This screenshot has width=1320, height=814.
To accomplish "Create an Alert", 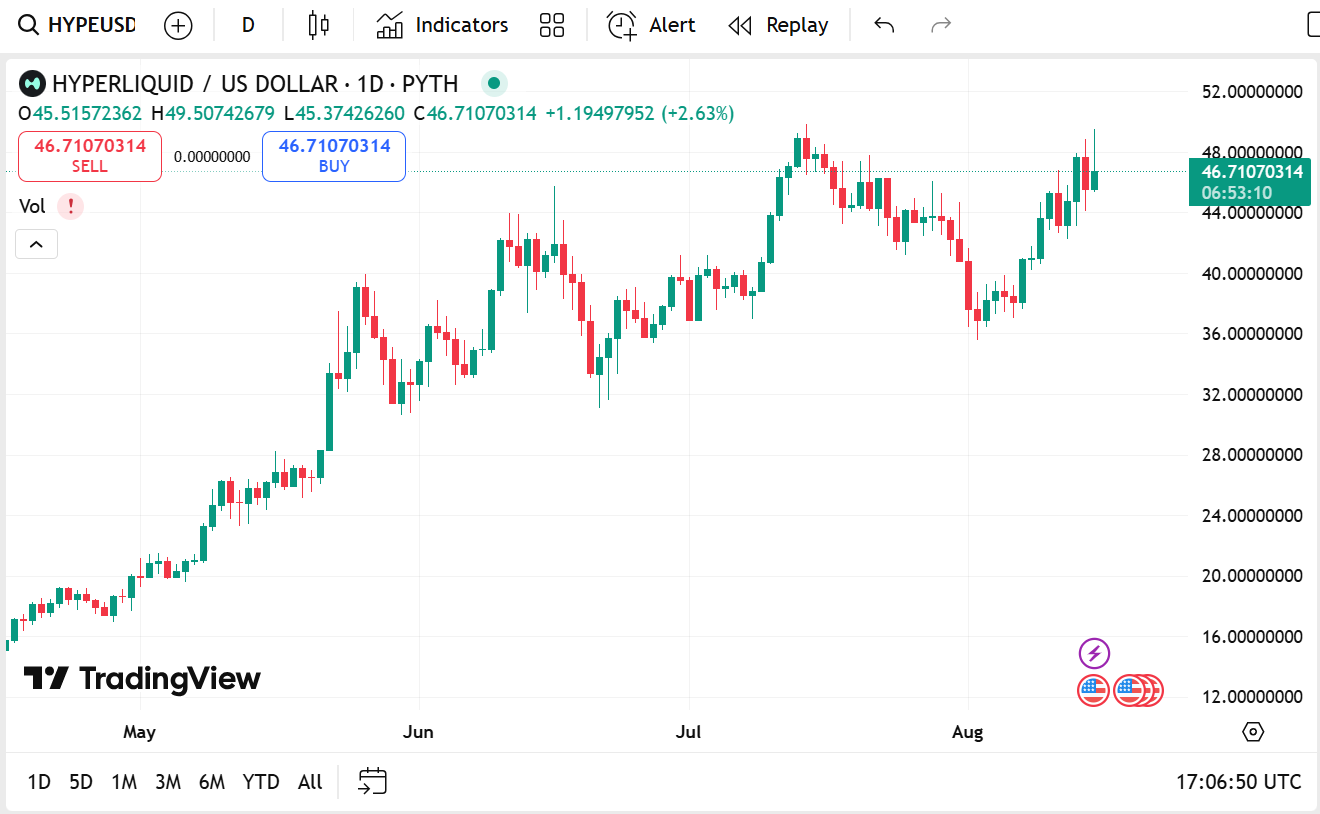I will coord(651,25).
